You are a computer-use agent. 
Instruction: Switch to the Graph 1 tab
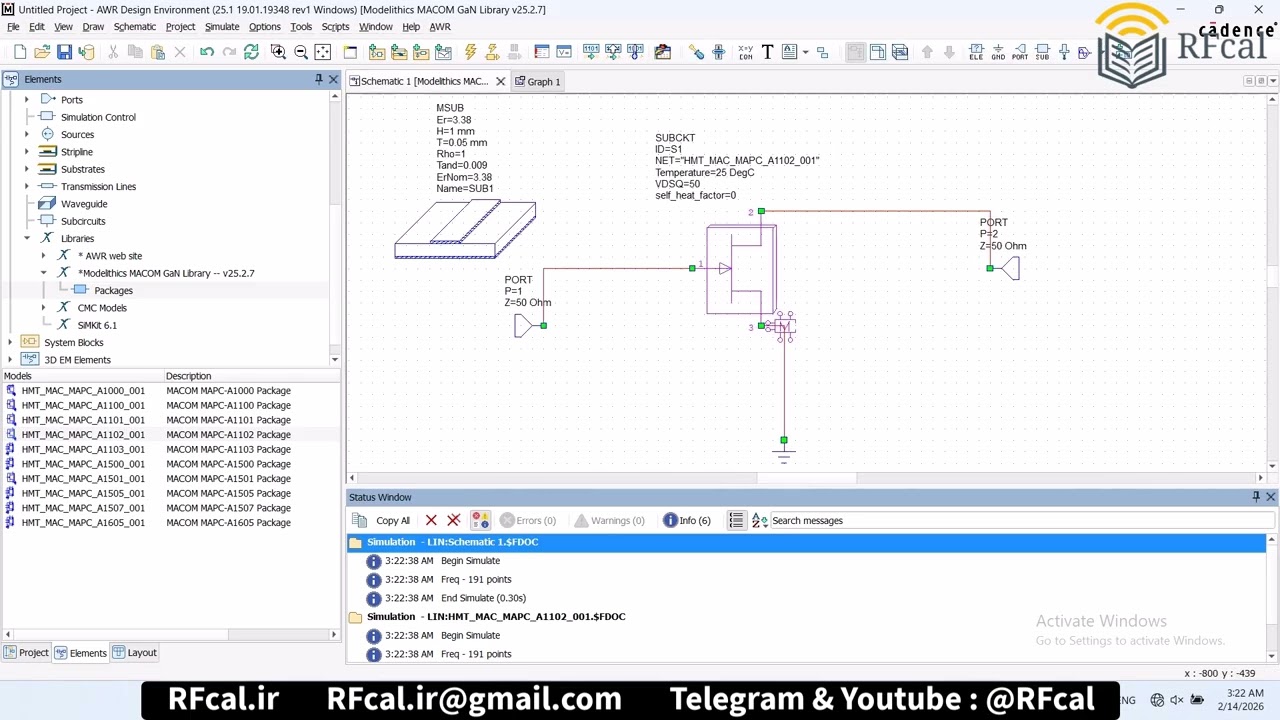pyautogui.click(x=537, y=81)
